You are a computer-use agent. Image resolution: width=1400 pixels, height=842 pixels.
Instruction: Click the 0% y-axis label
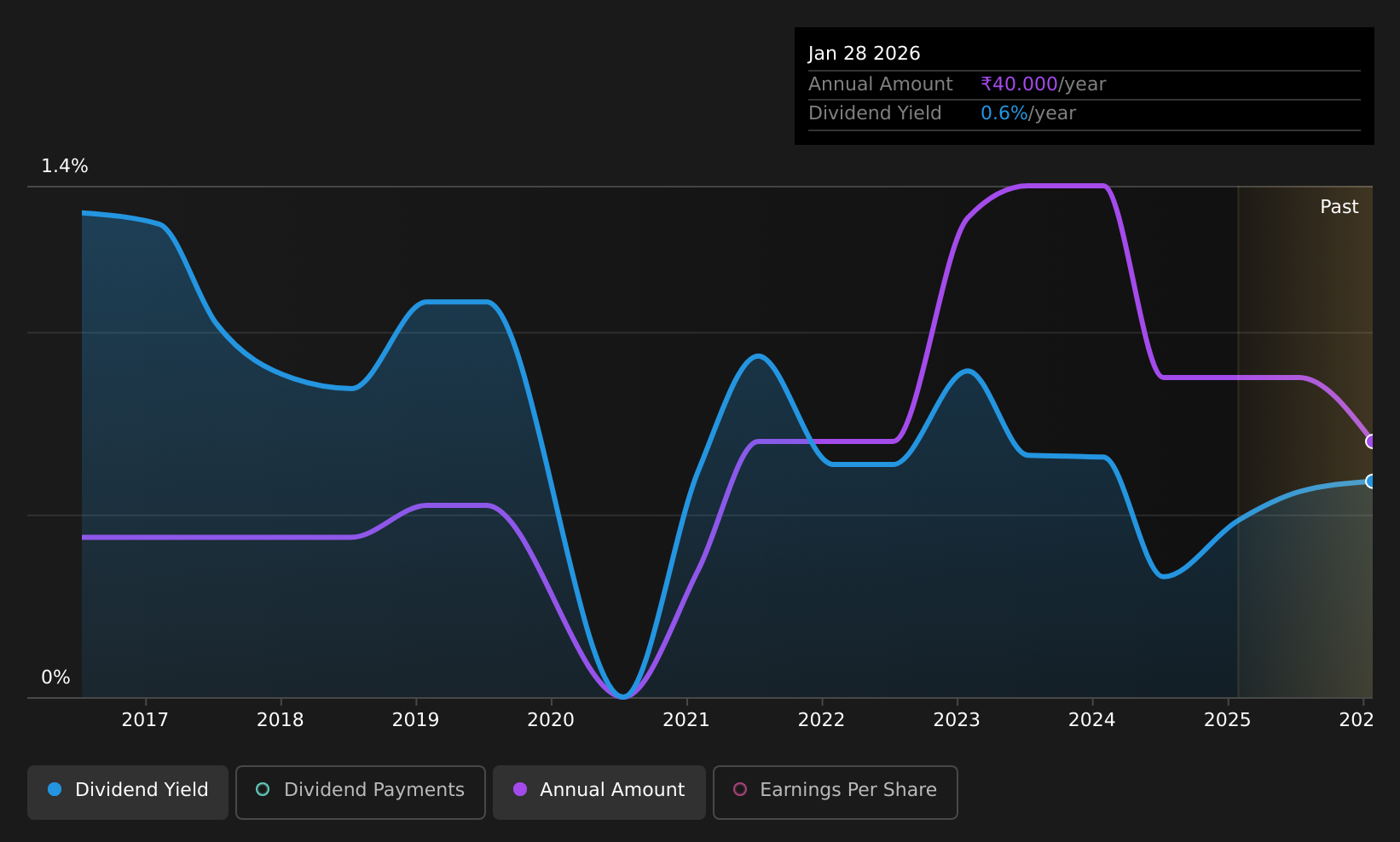55,678
